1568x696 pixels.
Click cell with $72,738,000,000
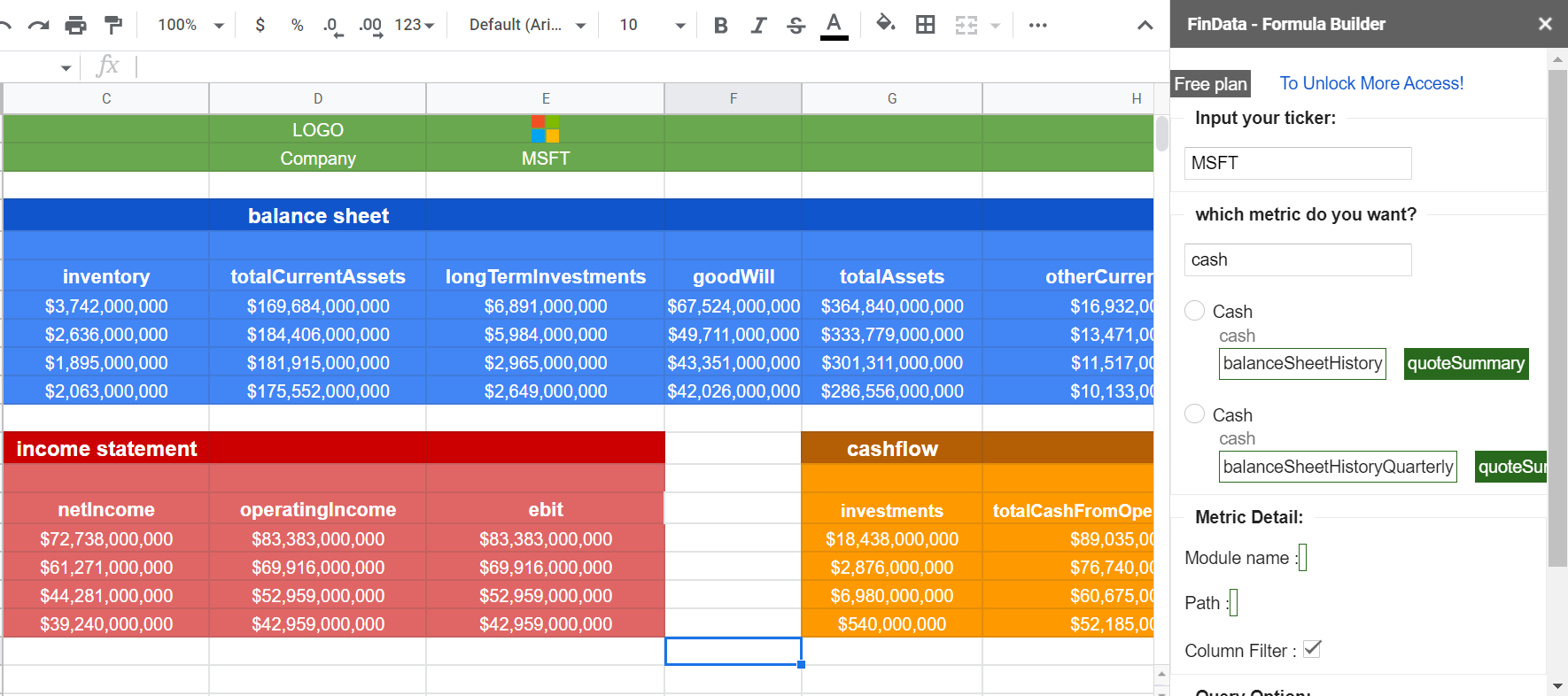pyautogui.click(x=106, y=538)
